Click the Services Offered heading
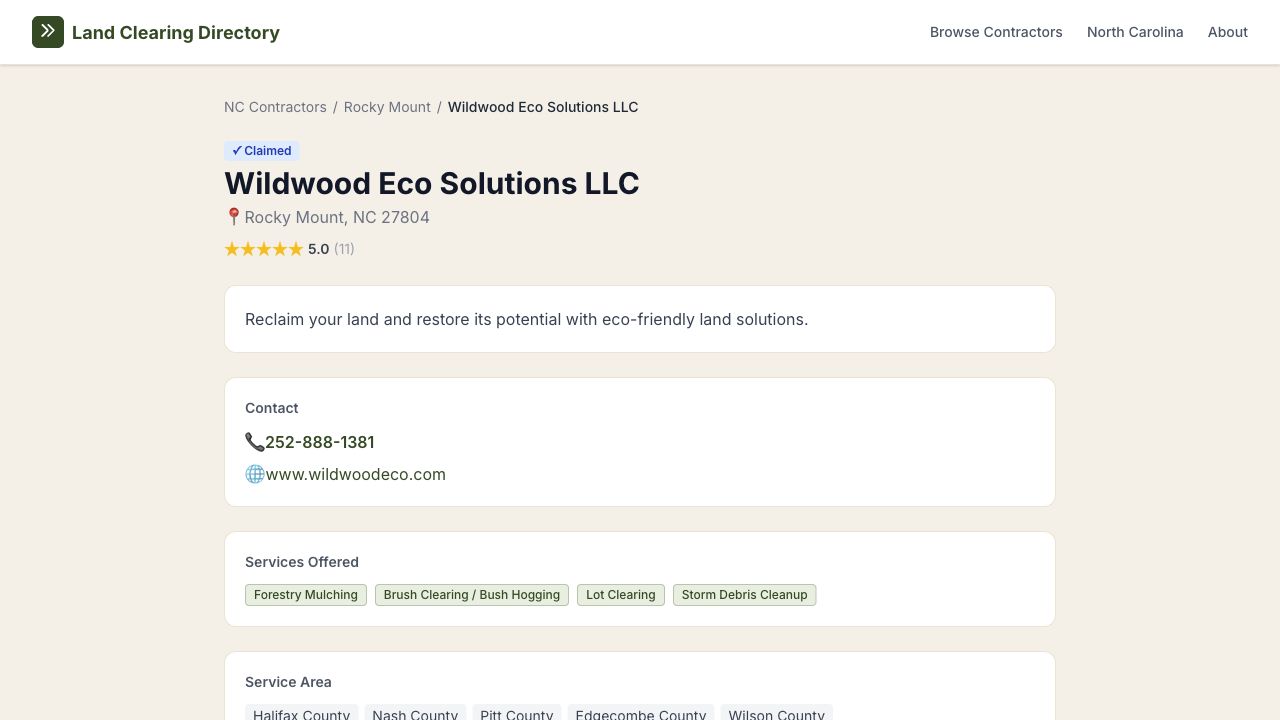The width and height of the screenshot is (1280, 720). tap(302, 562)
